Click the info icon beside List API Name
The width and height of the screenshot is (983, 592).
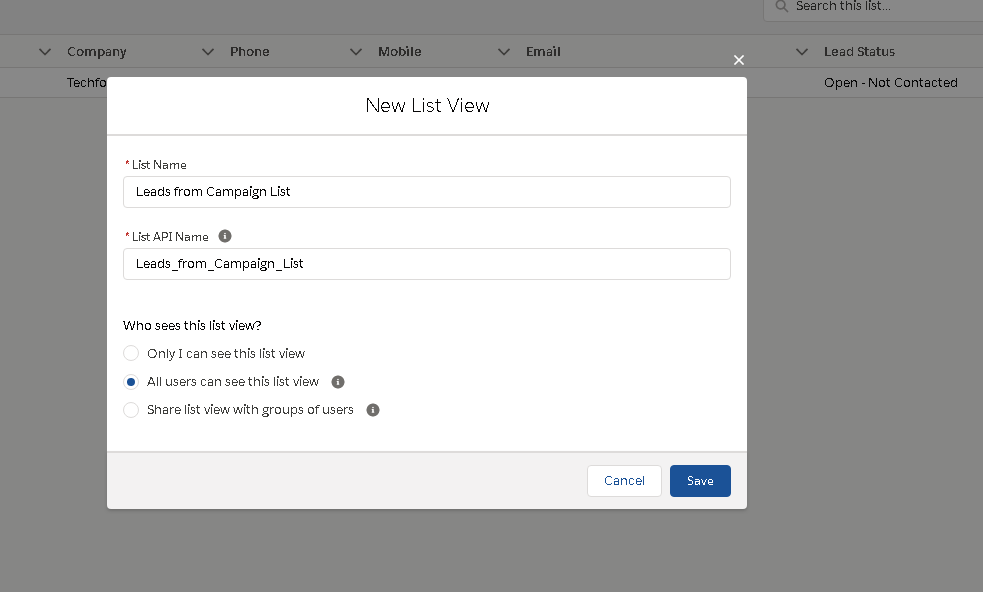(x=224, y=236)
